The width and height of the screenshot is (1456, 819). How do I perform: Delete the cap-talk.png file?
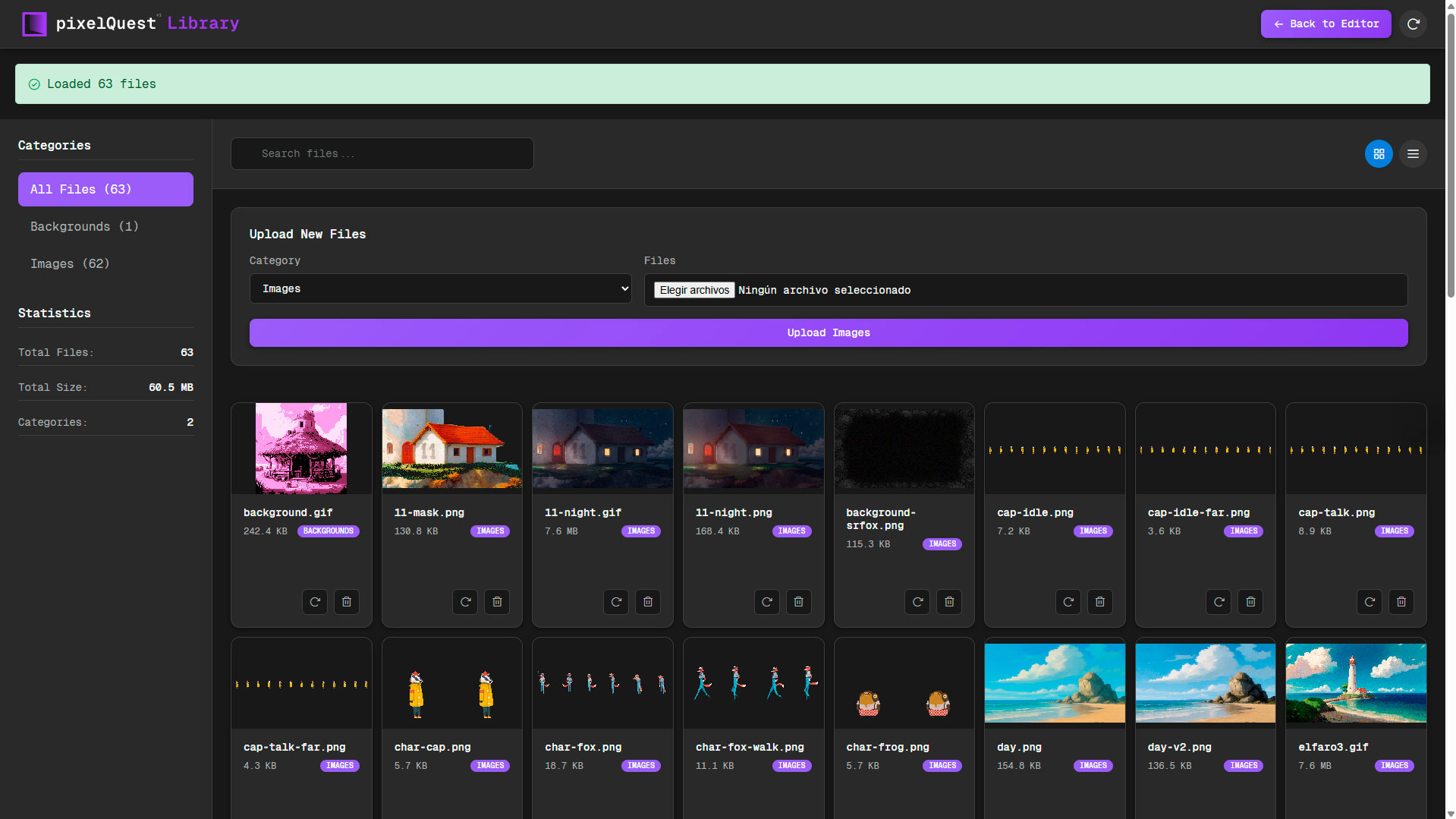(x=1401, y=602)
